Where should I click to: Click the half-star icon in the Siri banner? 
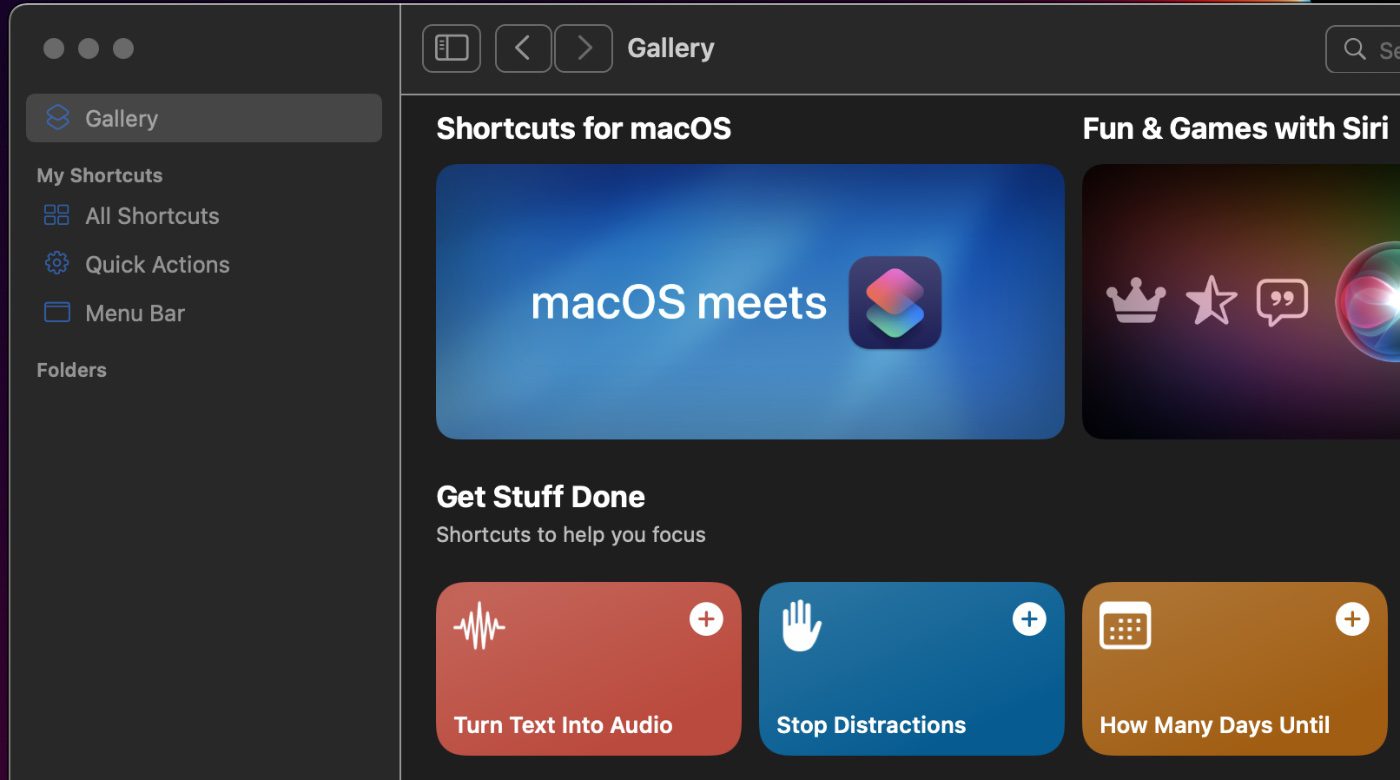coord(1211,301)
